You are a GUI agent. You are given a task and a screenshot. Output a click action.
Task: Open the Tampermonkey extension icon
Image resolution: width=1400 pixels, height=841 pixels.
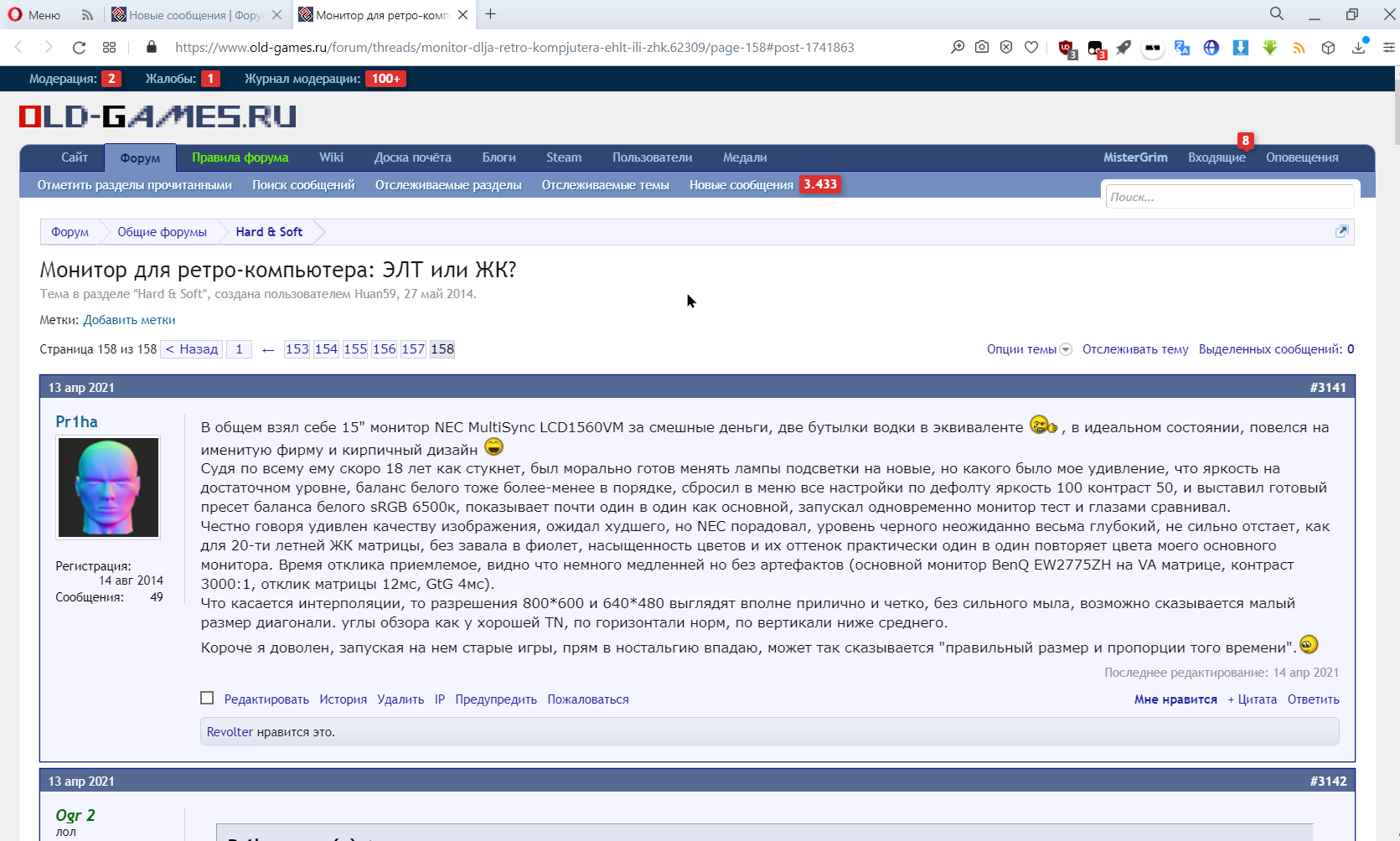[x=1096, y=49]
